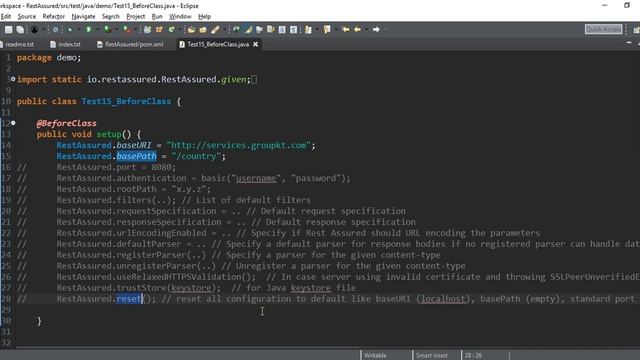Click the cursor position 28 : 26 status
Screen dimensions: 640x360
[473, 356]
